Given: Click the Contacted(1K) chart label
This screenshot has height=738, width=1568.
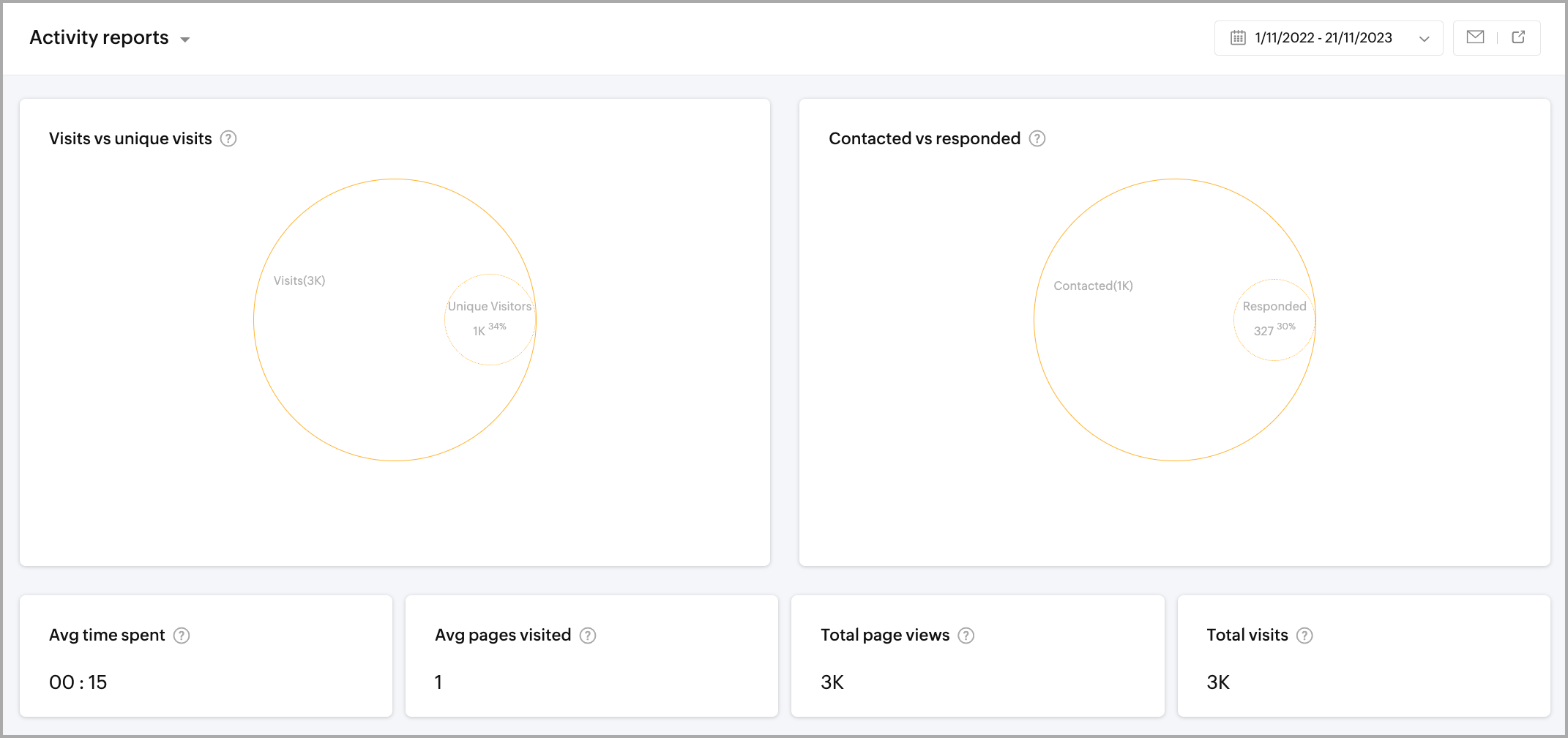Looking at the screenshot, I should pyautogui.click(x=1093, y=286).
